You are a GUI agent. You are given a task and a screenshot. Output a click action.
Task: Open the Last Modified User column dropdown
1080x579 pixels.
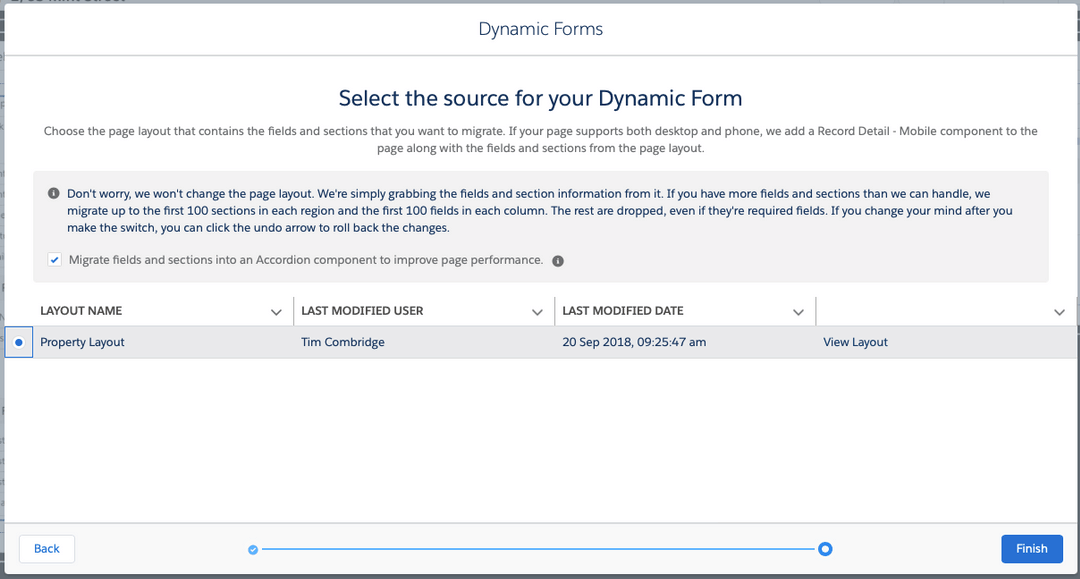point(538,311)
